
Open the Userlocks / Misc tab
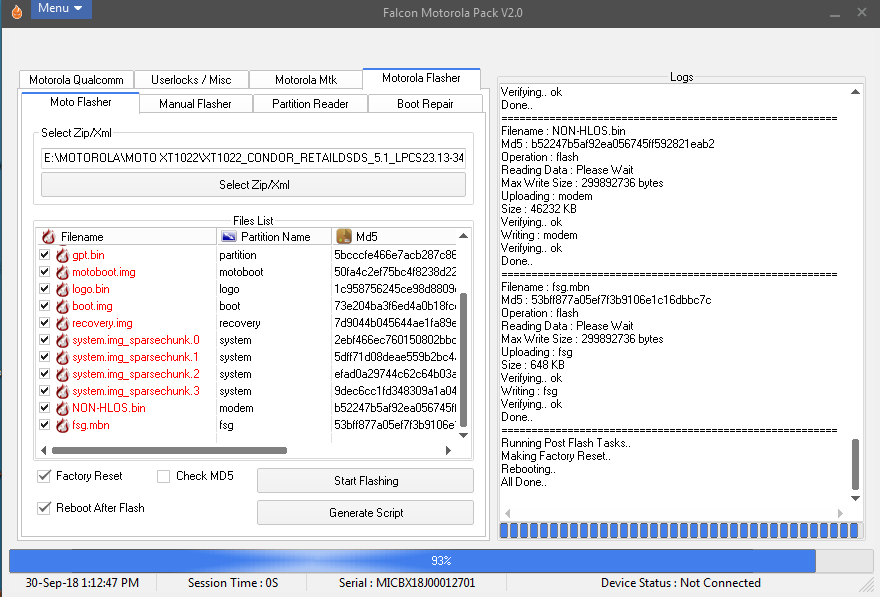click(x=191, y=80)
